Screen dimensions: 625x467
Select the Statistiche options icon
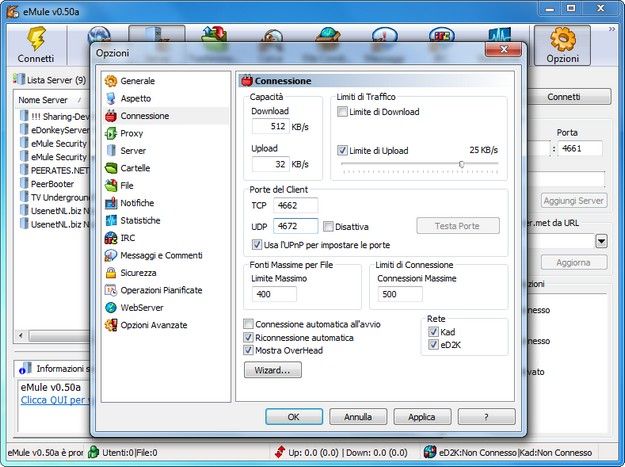[111, 220]
